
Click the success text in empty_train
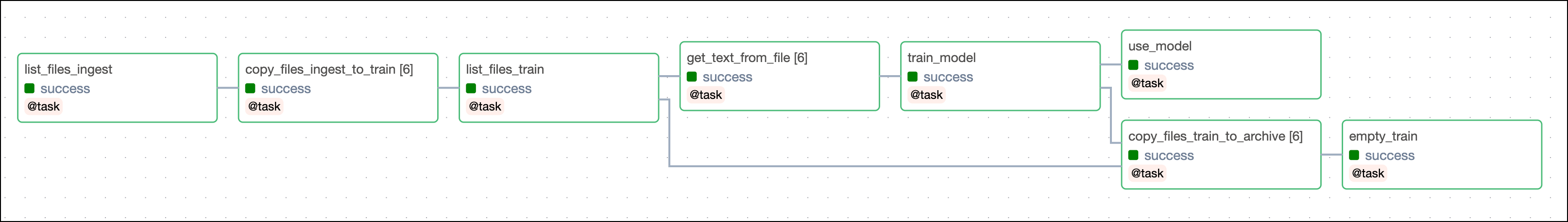coord(1389,156)
